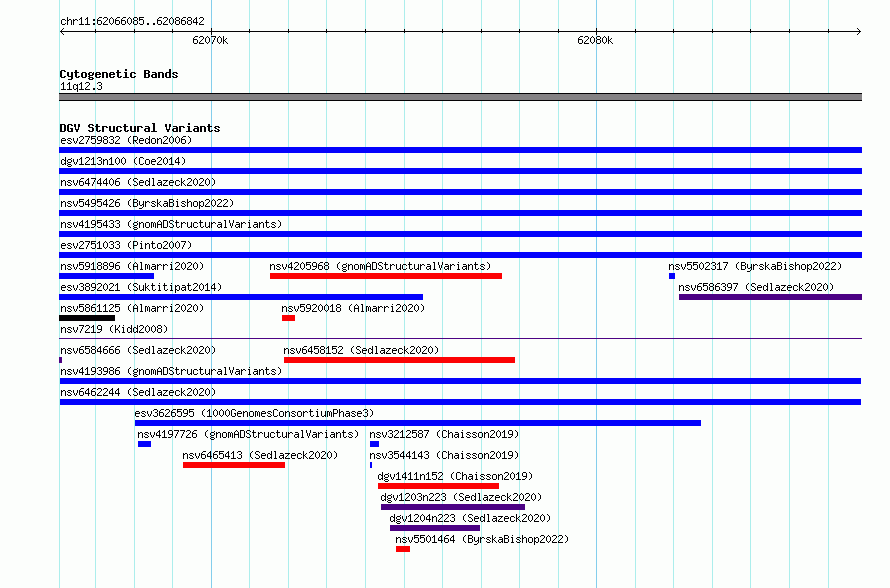Click the blue bar for esv3626595

pos(418,423)
